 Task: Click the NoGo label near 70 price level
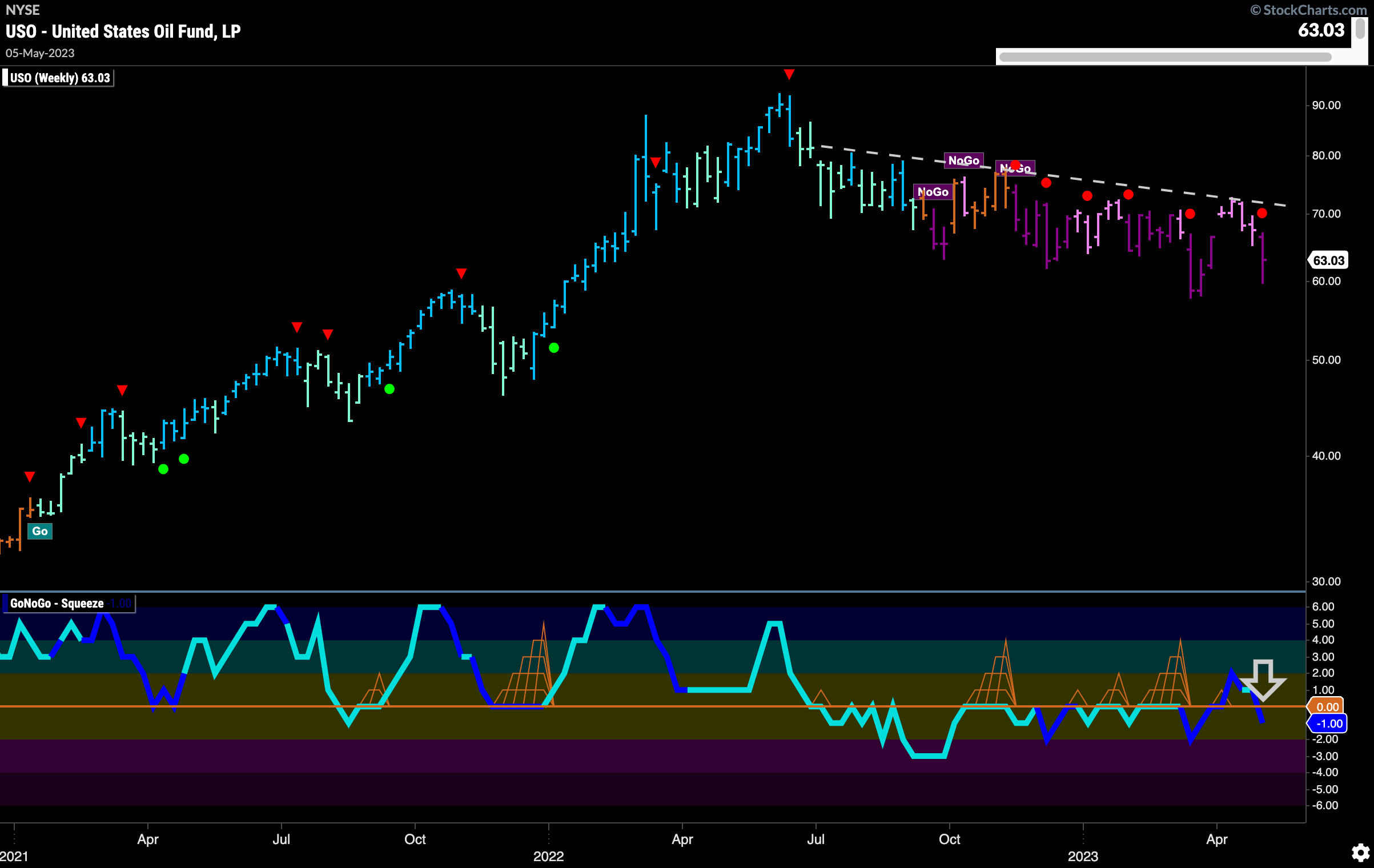coord(933,192)
